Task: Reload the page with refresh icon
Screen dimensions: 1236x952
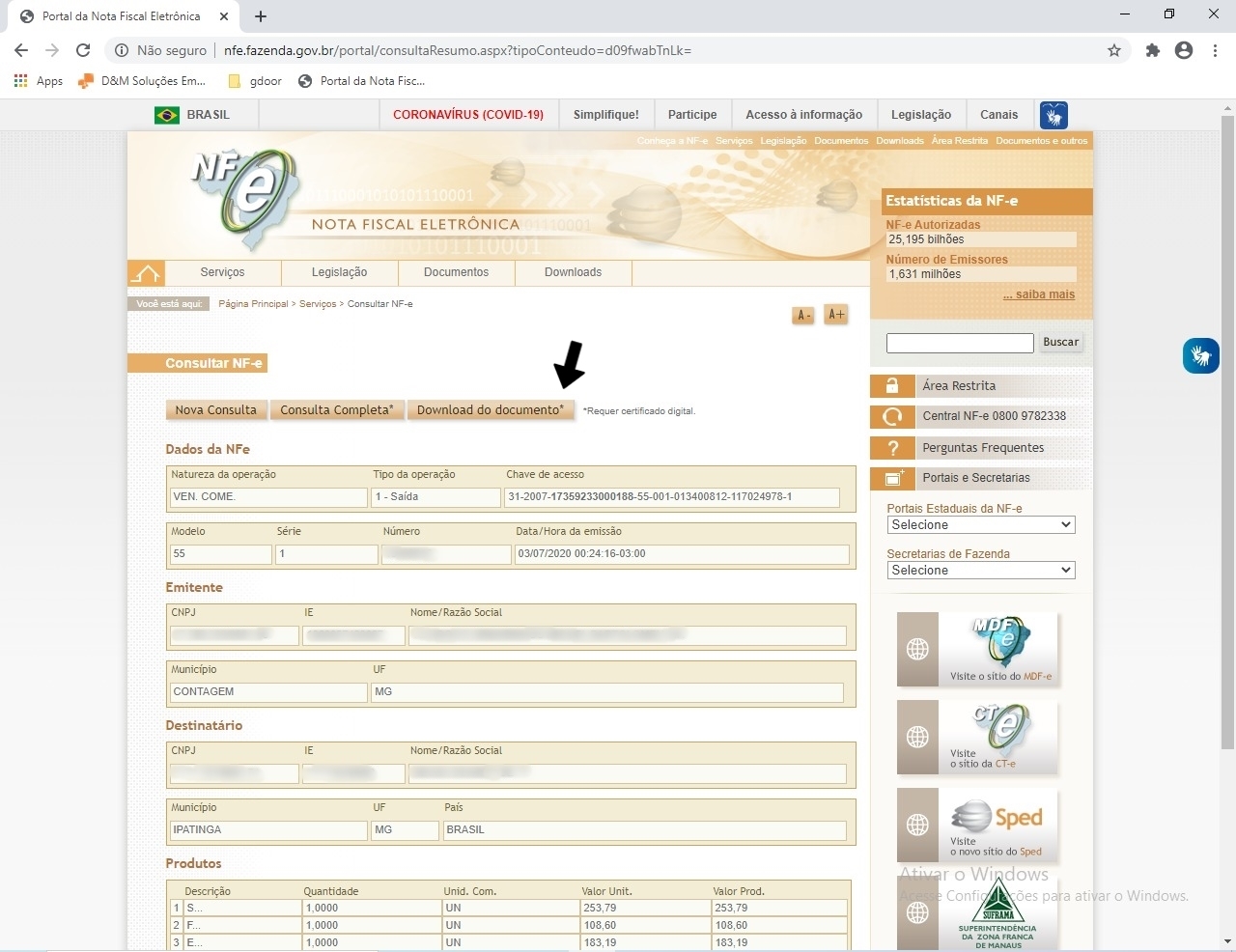Action: 83,50
